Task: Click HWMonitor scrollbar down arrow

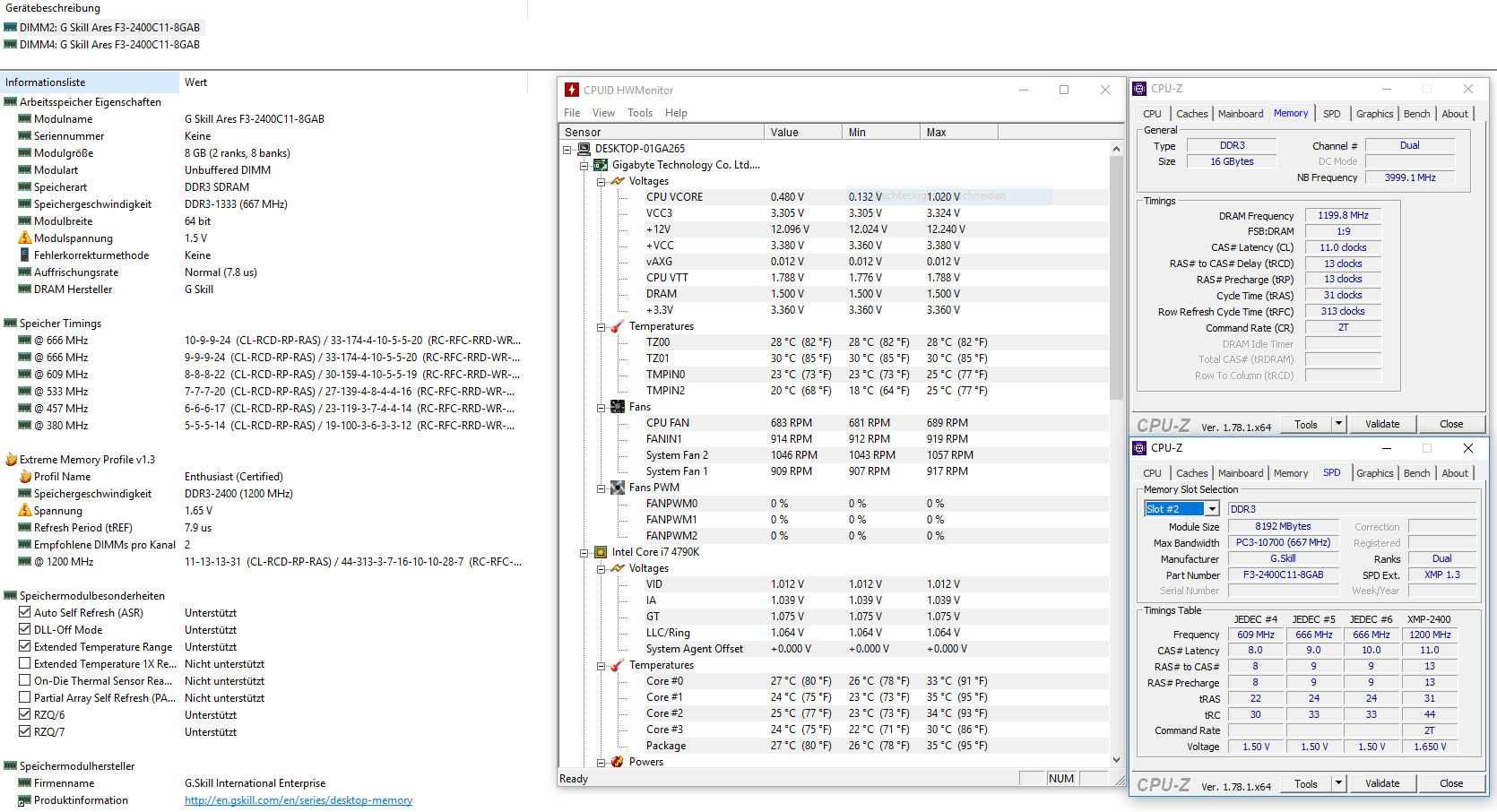Action: pos(1116,760)
